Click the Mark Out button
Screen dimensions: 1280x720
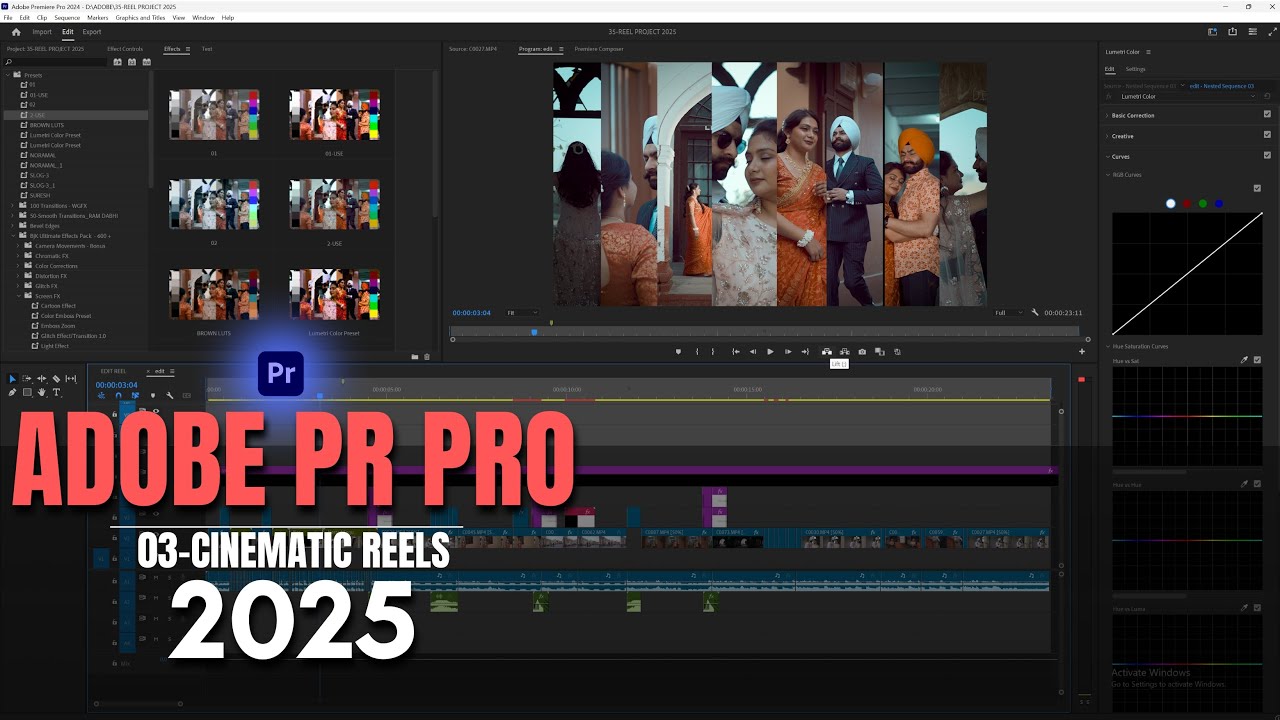[x=713, y=352]
